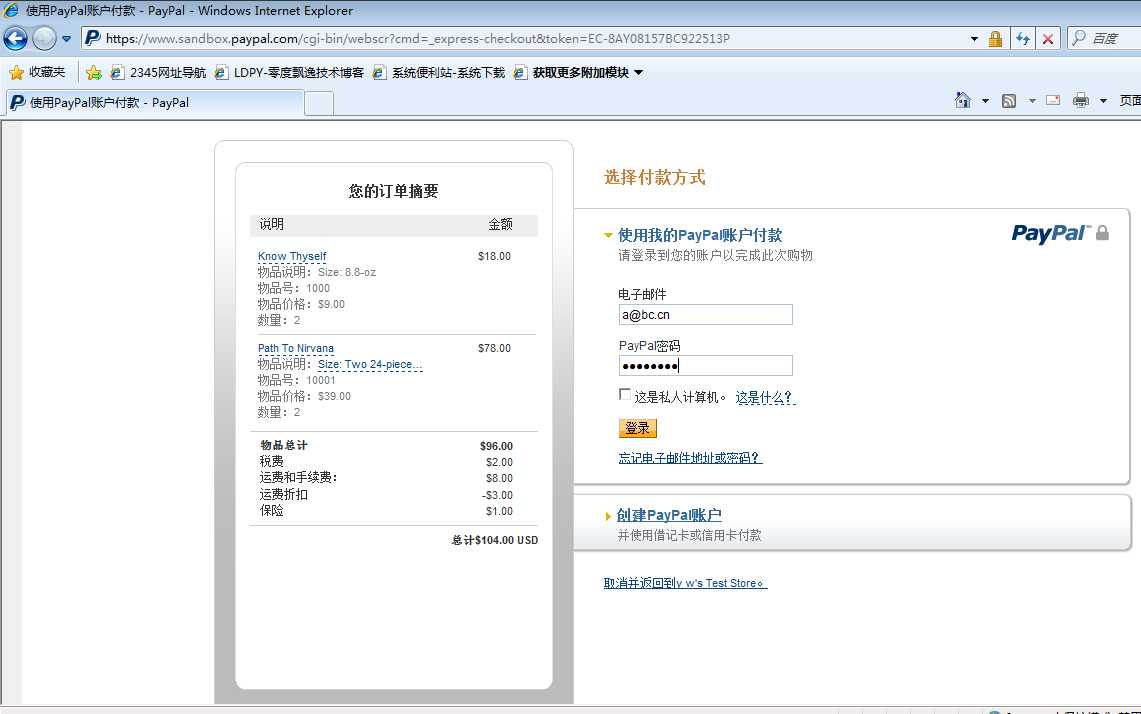The image size is (1141, 714).
Task: Select the 使用PayPal账户付款 browser tab
Action: click(x=150, y=102)
